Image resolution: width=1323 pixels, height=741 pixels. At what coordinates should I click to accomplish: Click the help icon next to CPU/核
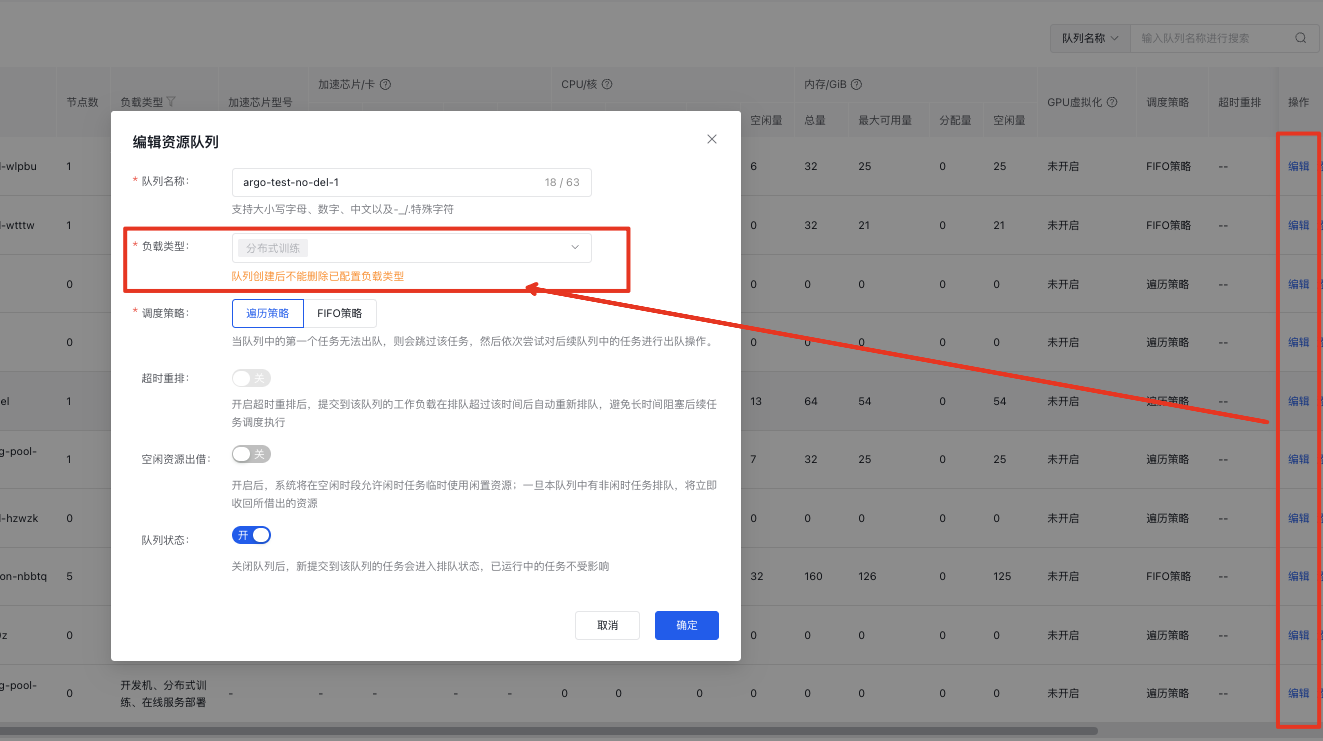(x=607, y=85)
